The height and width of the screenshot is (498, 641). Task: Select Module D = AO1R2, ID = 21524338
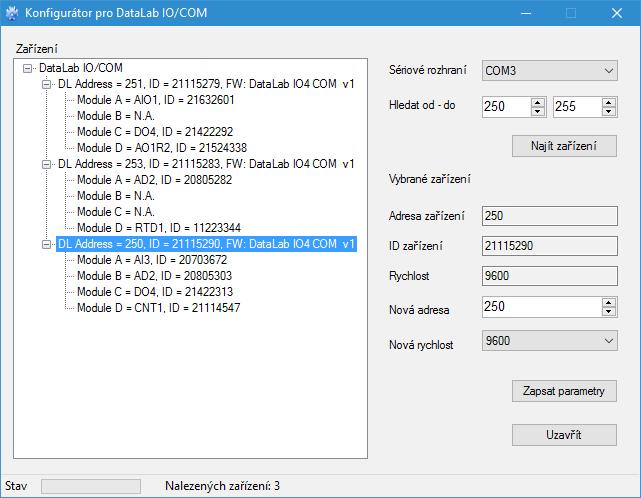tap(162, 148)
